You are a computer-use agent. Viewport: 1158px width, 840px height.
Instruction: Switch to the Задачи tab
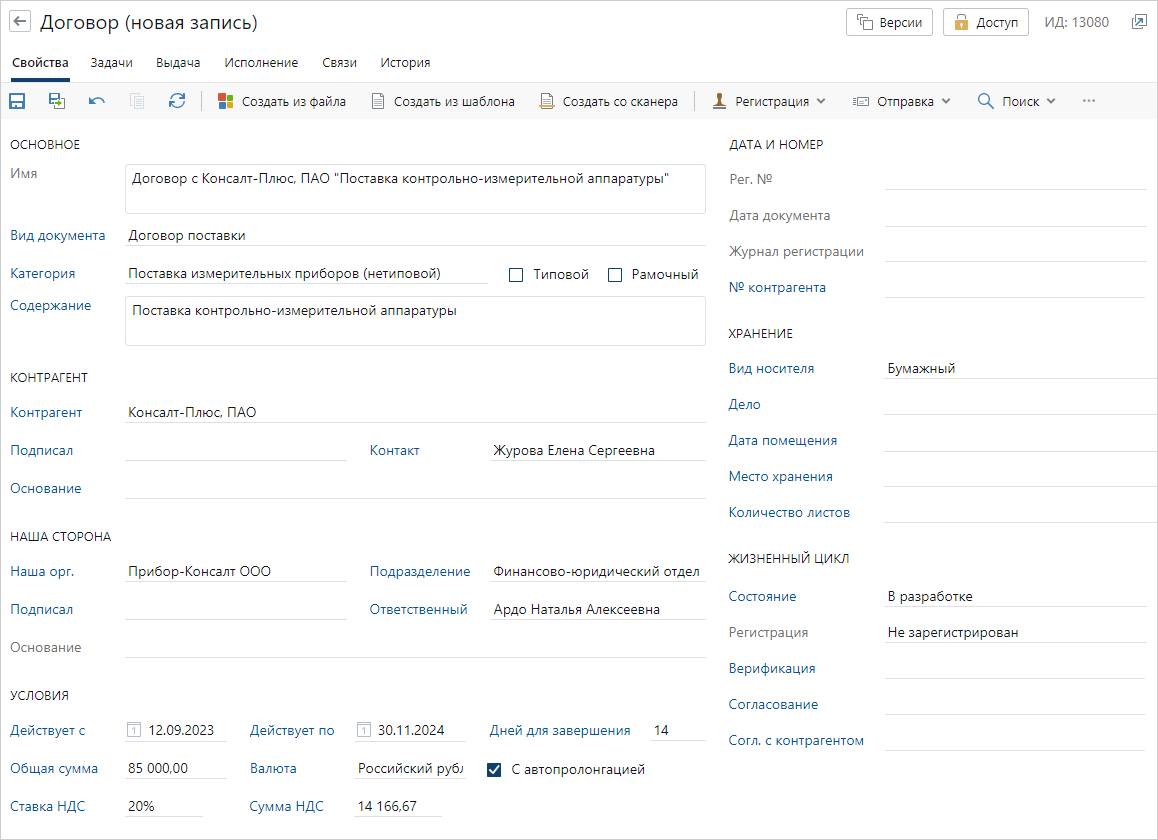coord(111,62)
